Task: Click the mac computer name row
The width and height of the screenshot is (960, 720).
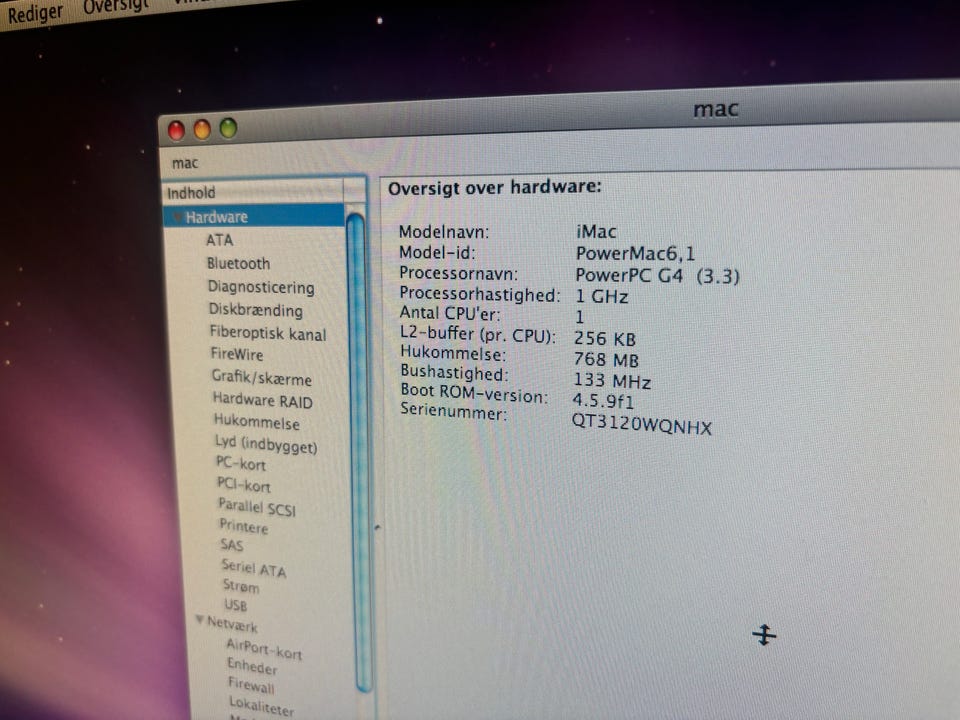Action: coord(185,163)
